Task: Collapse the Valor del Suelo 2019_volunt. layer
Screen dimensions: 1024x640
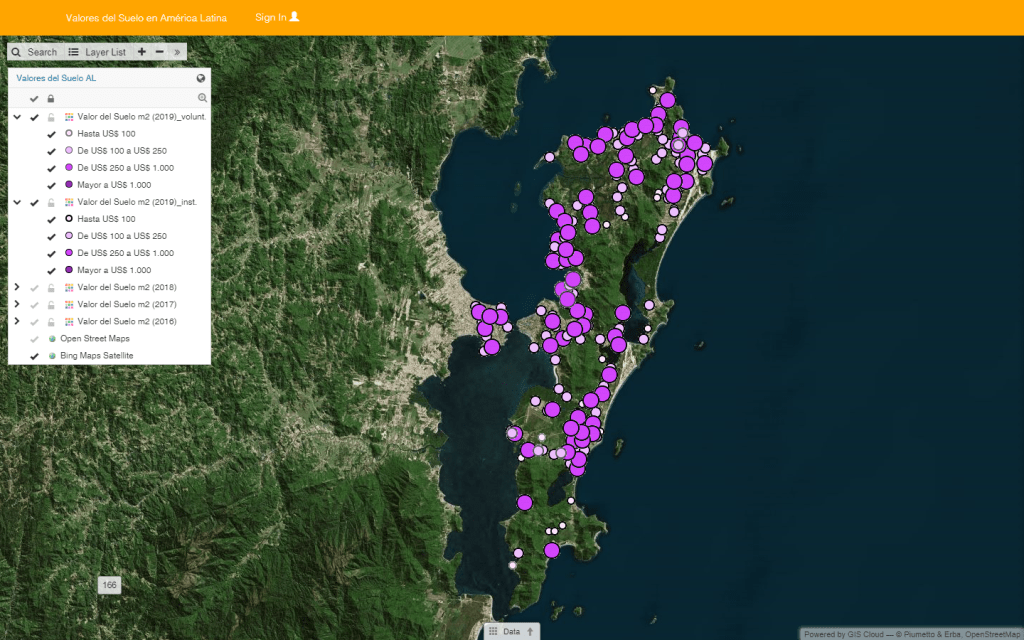Action: [17, 117]
